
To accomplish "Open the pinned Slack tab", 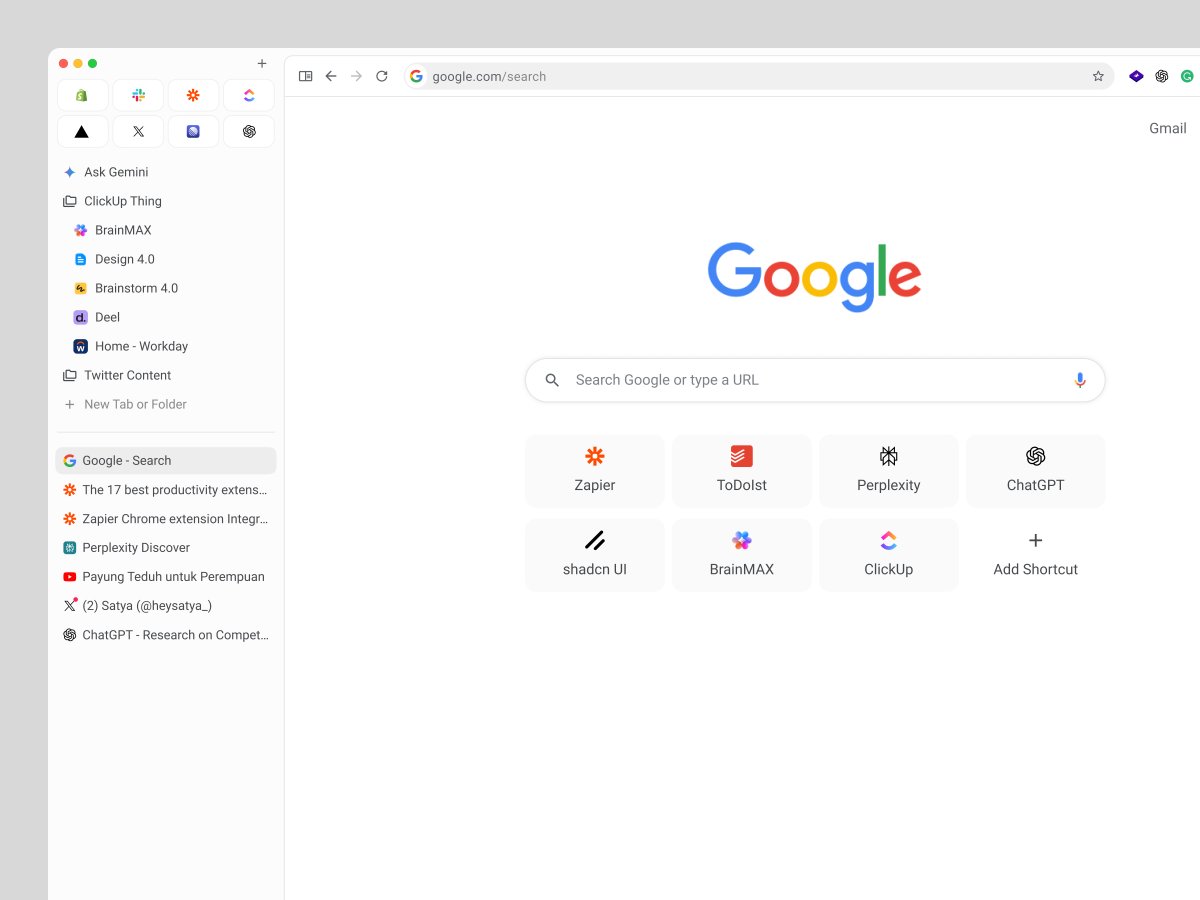I will click(138, 95).
